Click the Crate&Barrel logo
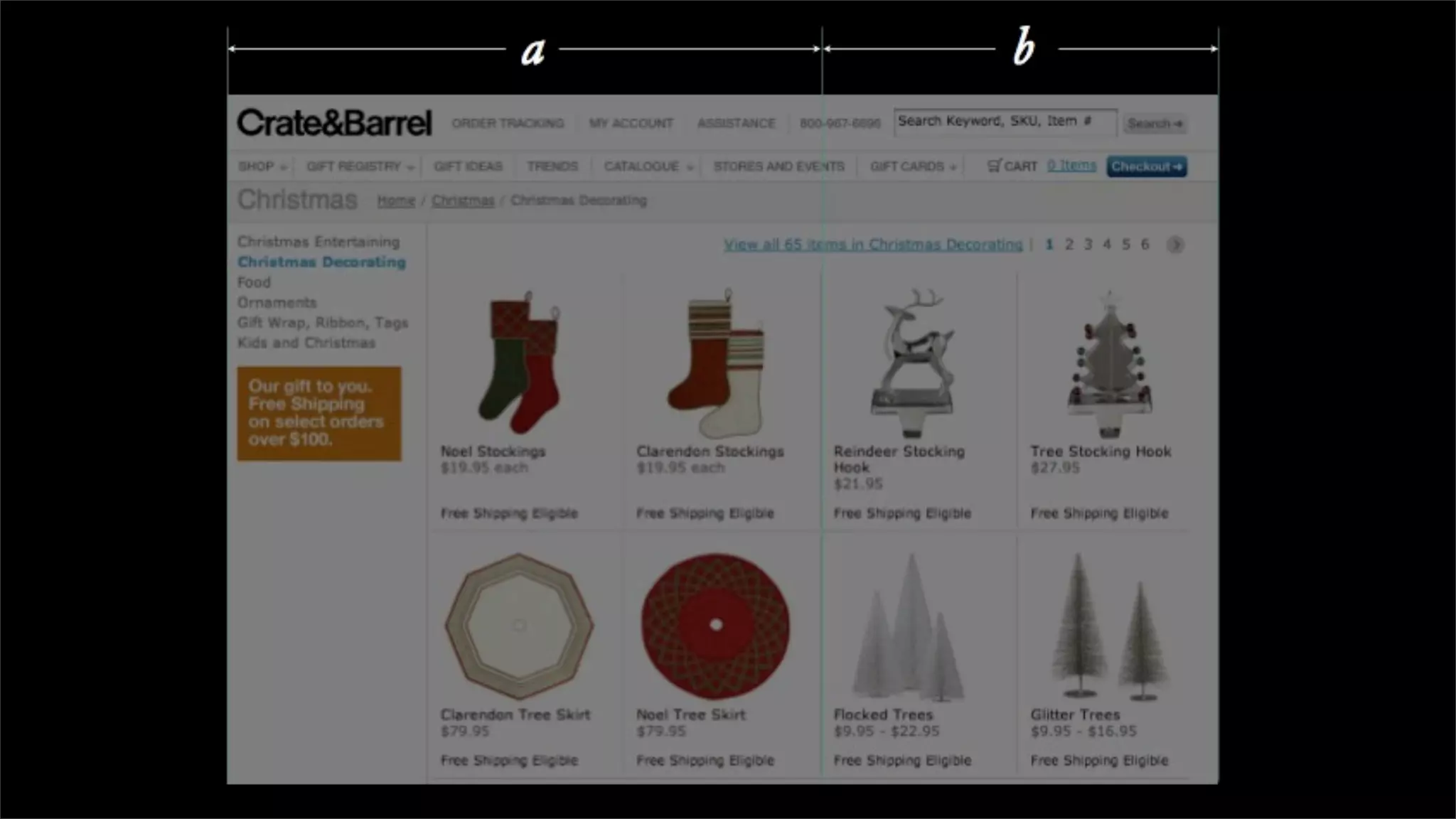The height and width of the screenshot is (819, 1456). 334,123
